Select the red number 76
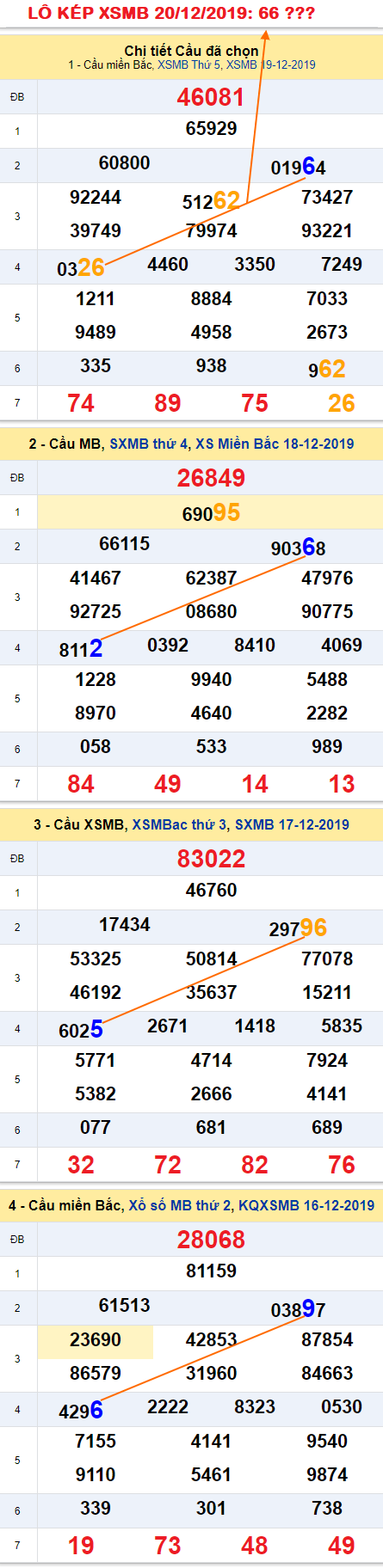The width and height of the screenshot is (383, 1568). pos(342,1165)
